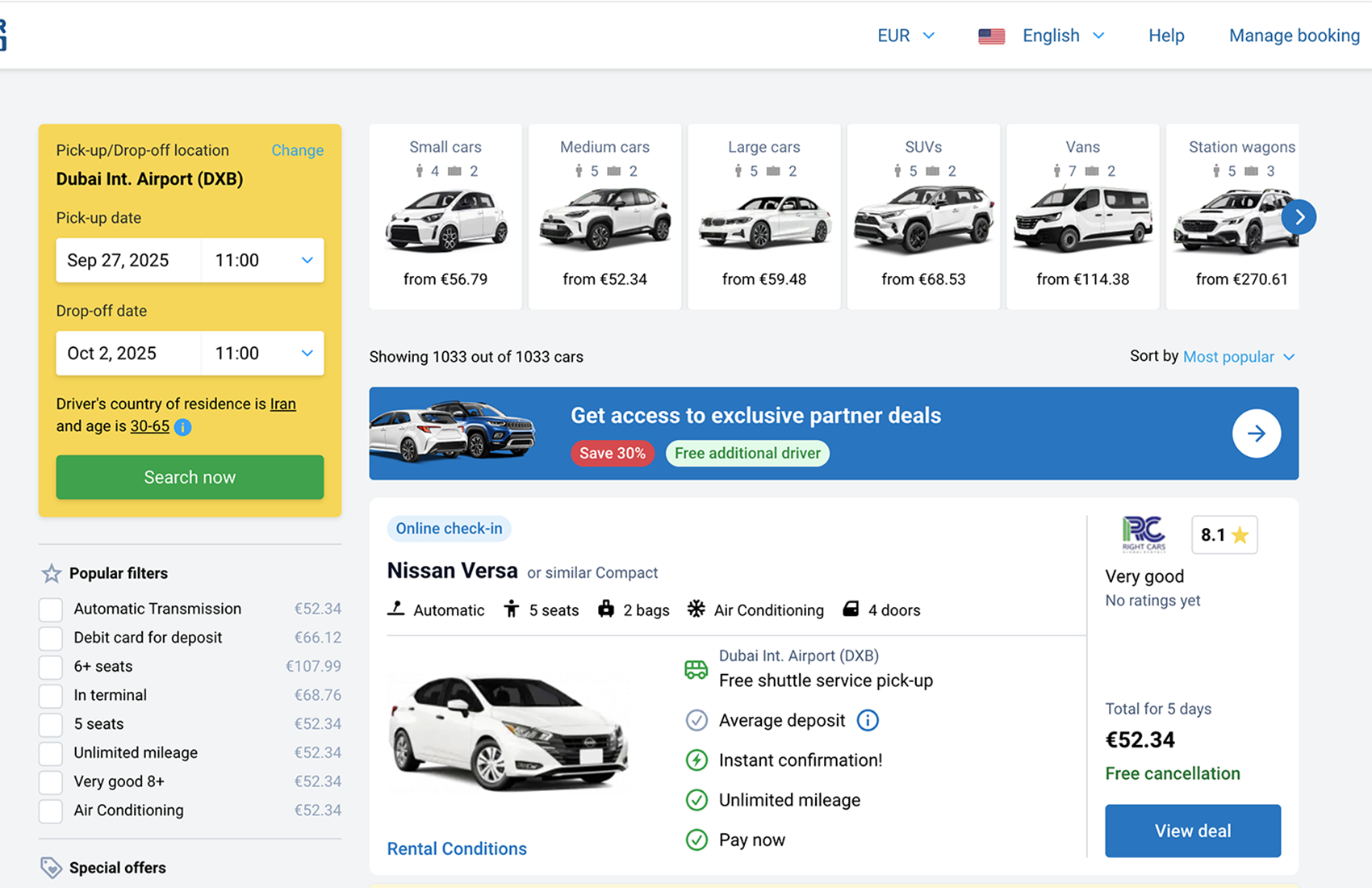Enable the Automatic Transmission filter
This screenshot has height=888, width=1372.
tap(51, 609)
